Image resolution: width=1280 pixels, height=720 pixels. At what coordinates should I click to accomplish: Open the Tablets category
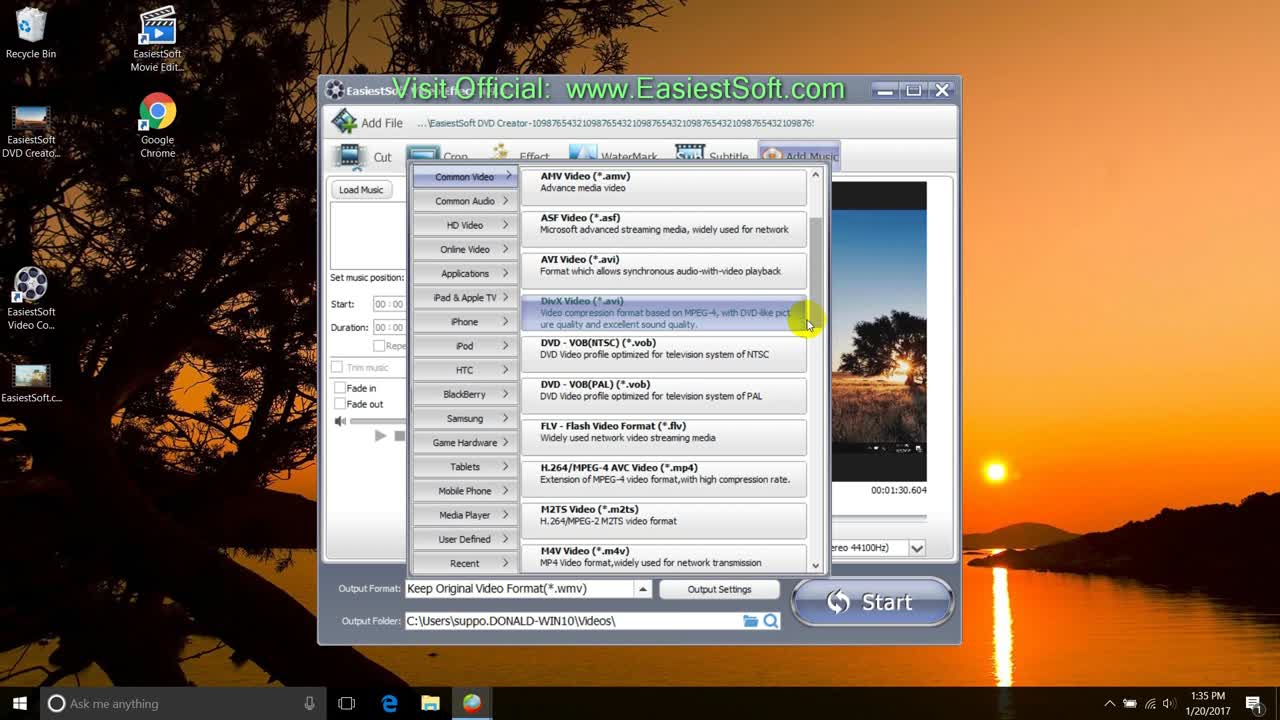coord(465,467)
